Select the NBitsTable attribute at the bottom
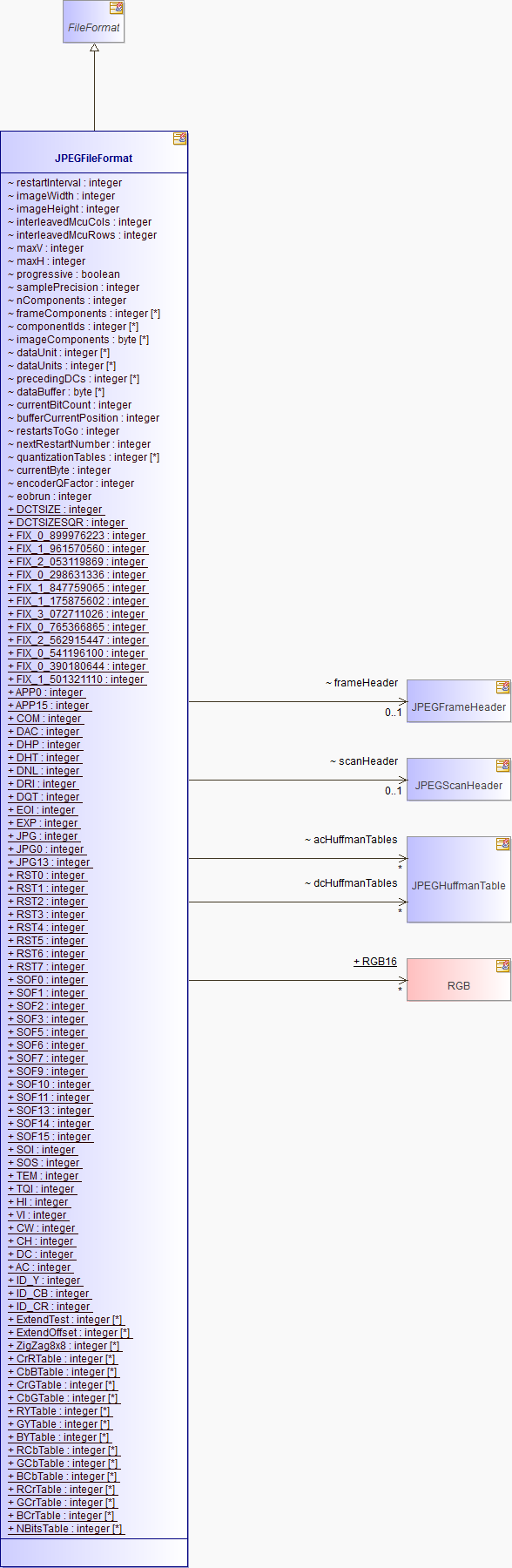This screenshot has width=512, height=1568. pos(66,1529)
